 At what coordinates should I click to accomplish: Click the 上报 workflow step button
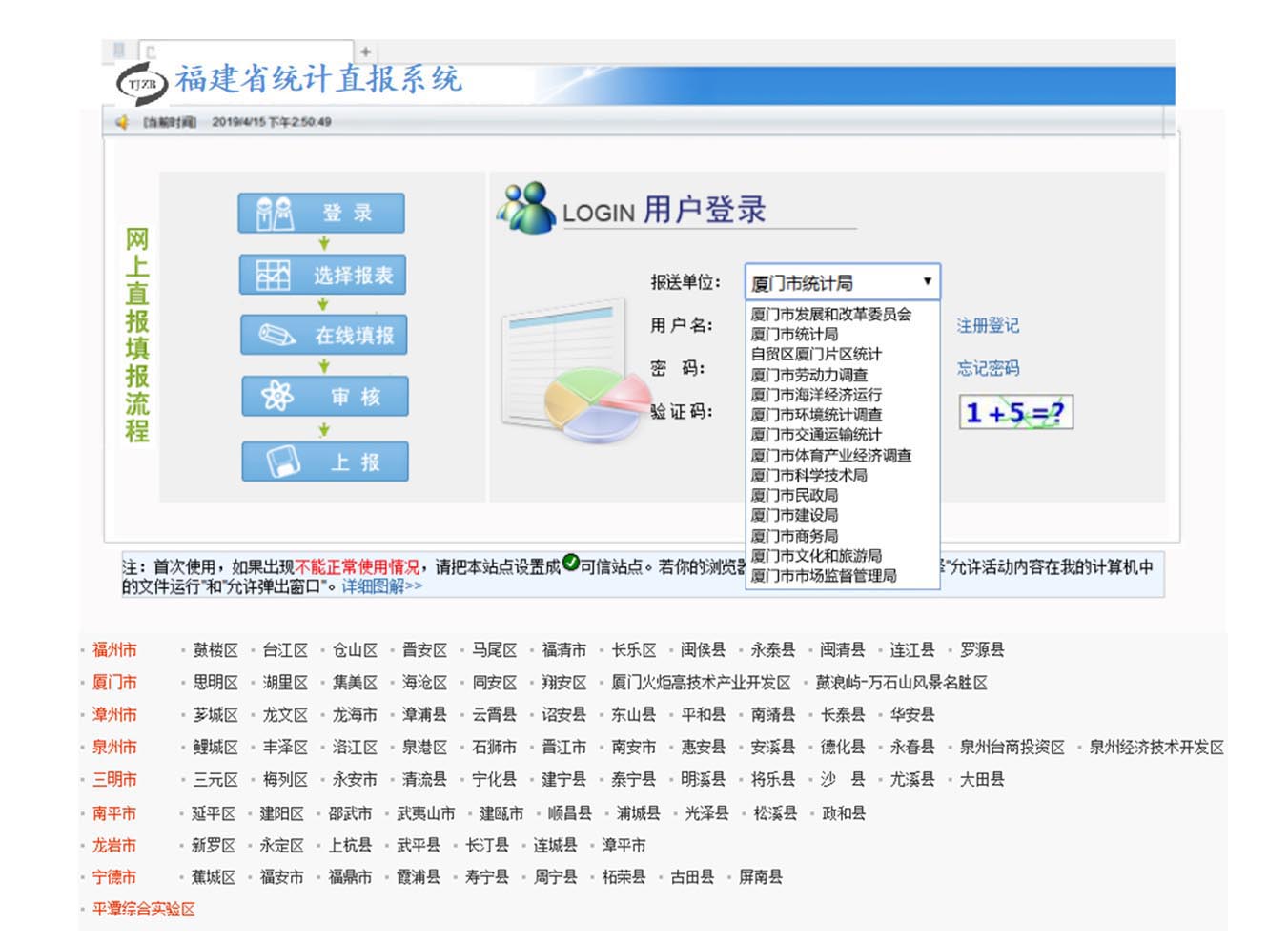(x=325, y=462)
